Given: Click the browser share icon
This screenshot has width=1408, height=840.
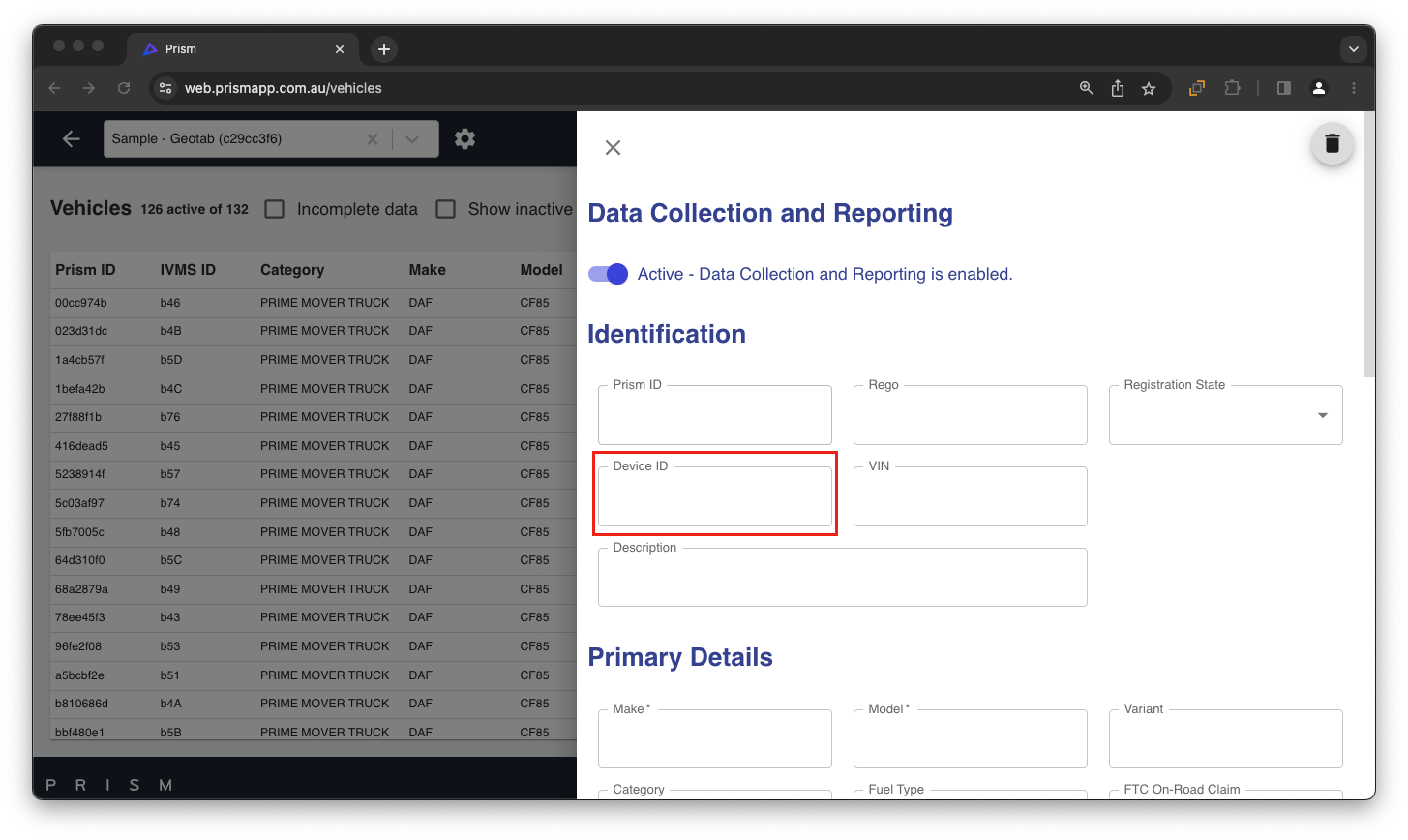Looking at the screenshot, I should (1118, 88).
